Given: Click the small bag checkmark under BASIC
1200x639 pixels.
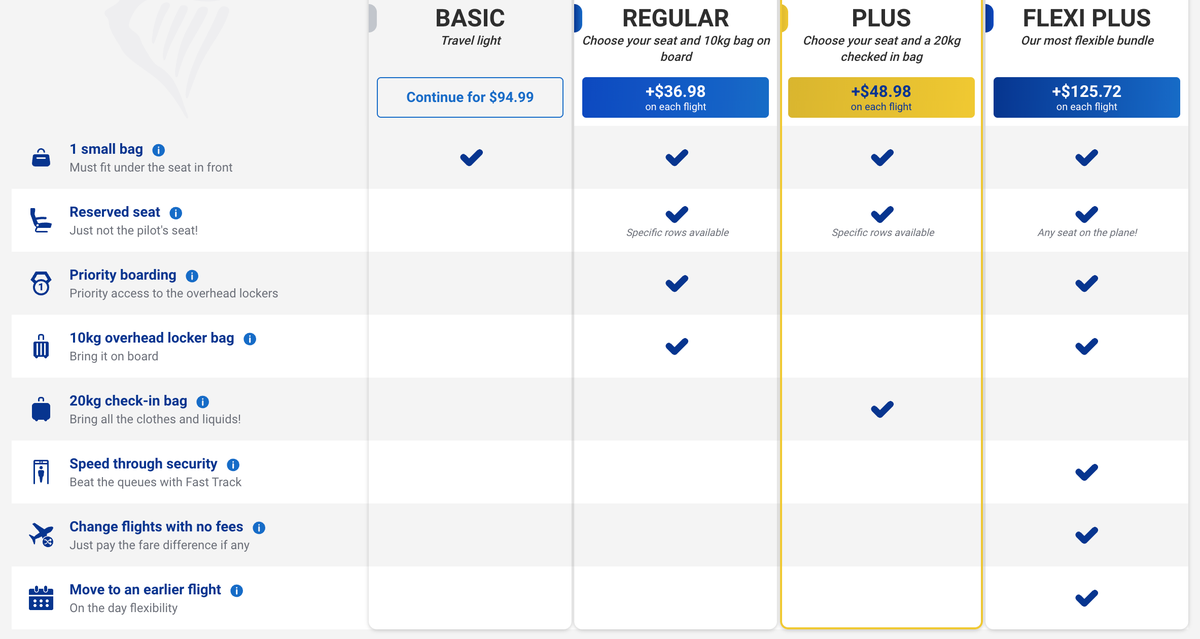Looking at the screenshot, I should click(x=470, y=157).
